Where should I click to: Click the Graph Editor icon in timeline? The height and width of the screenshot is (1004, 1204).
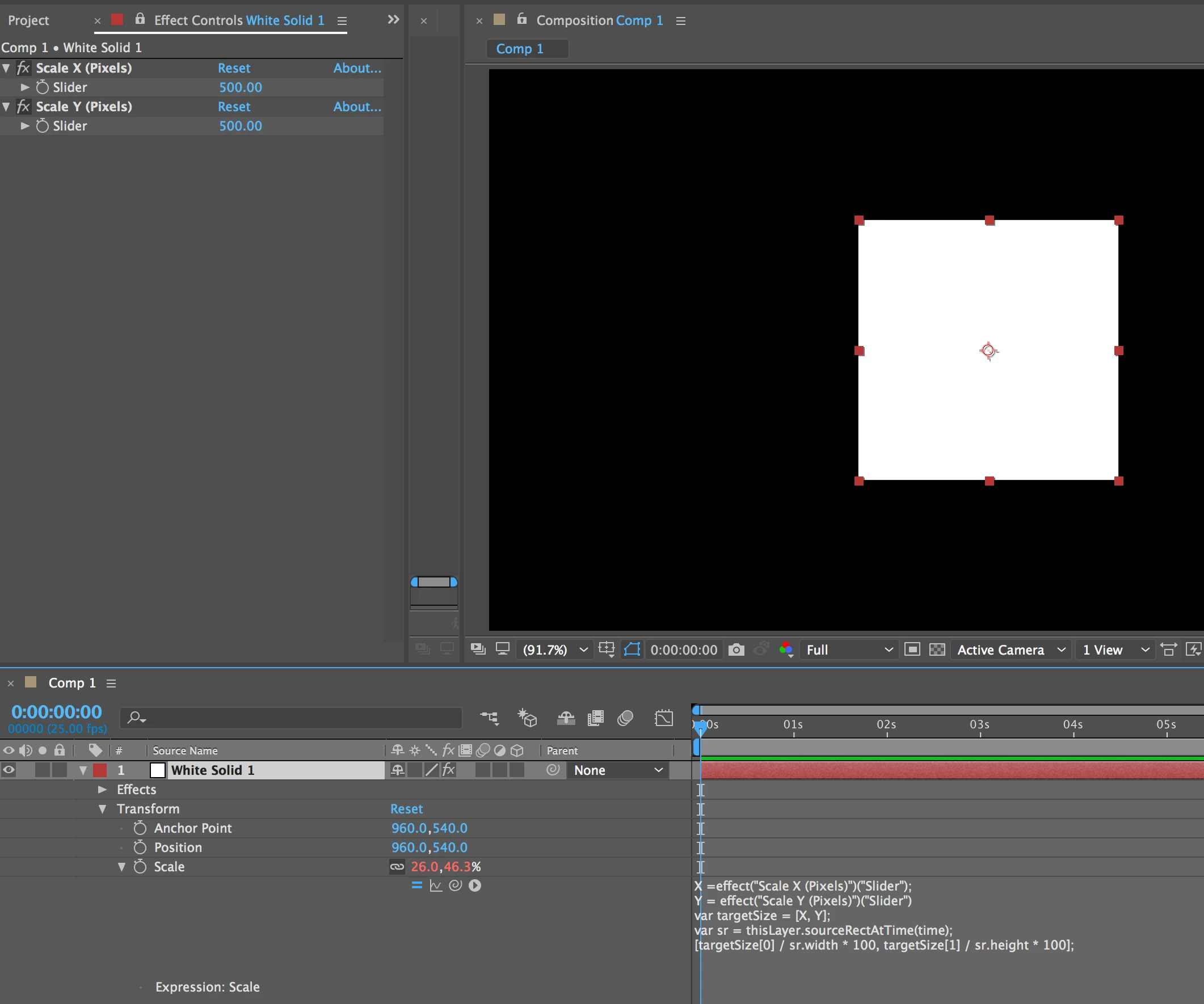pos(664,718)
